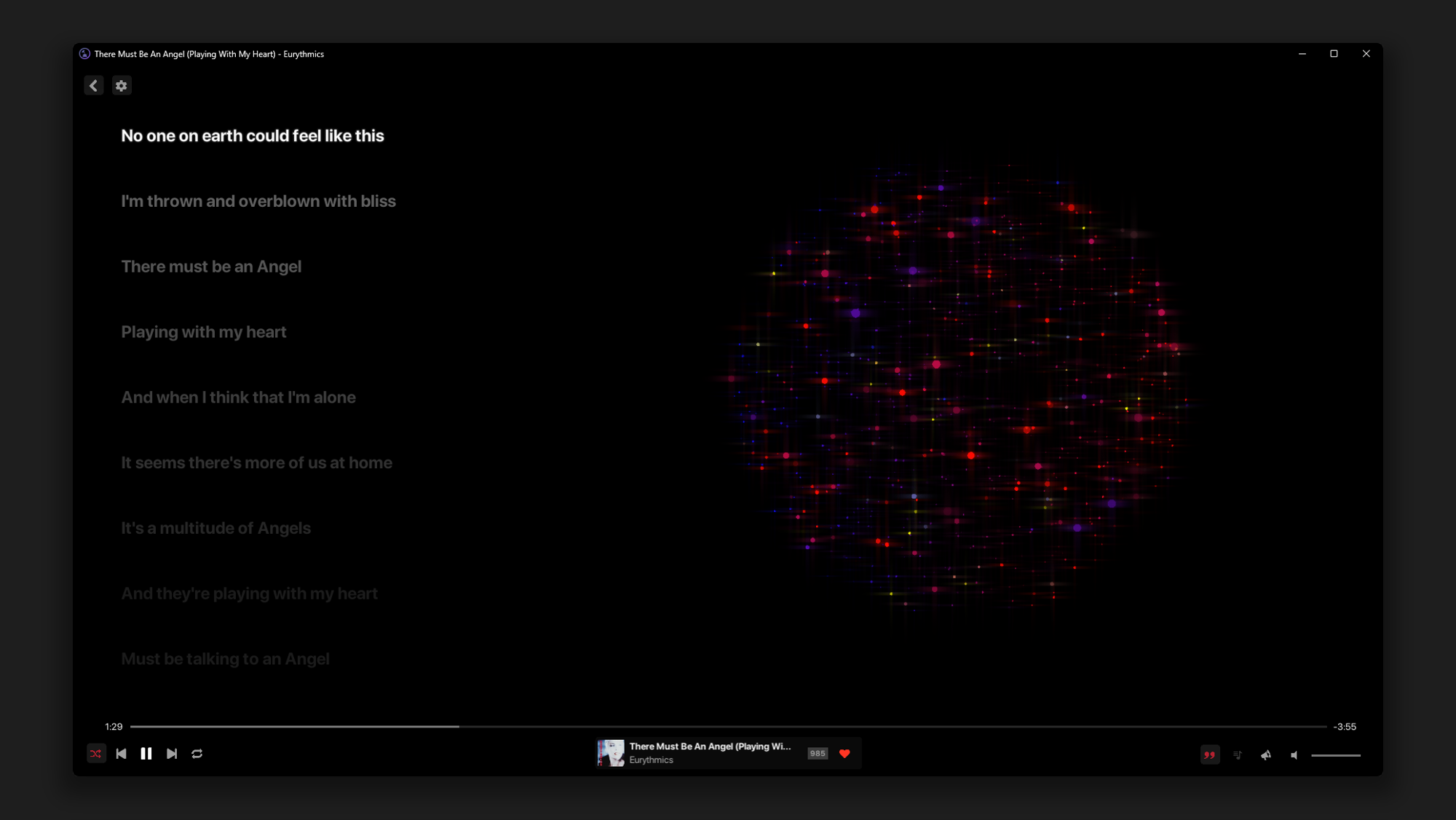The height and width of the screenshot is (820, 1456).
Task: Click the album artwork thumbnail
Action: click(x=611, y=753)
